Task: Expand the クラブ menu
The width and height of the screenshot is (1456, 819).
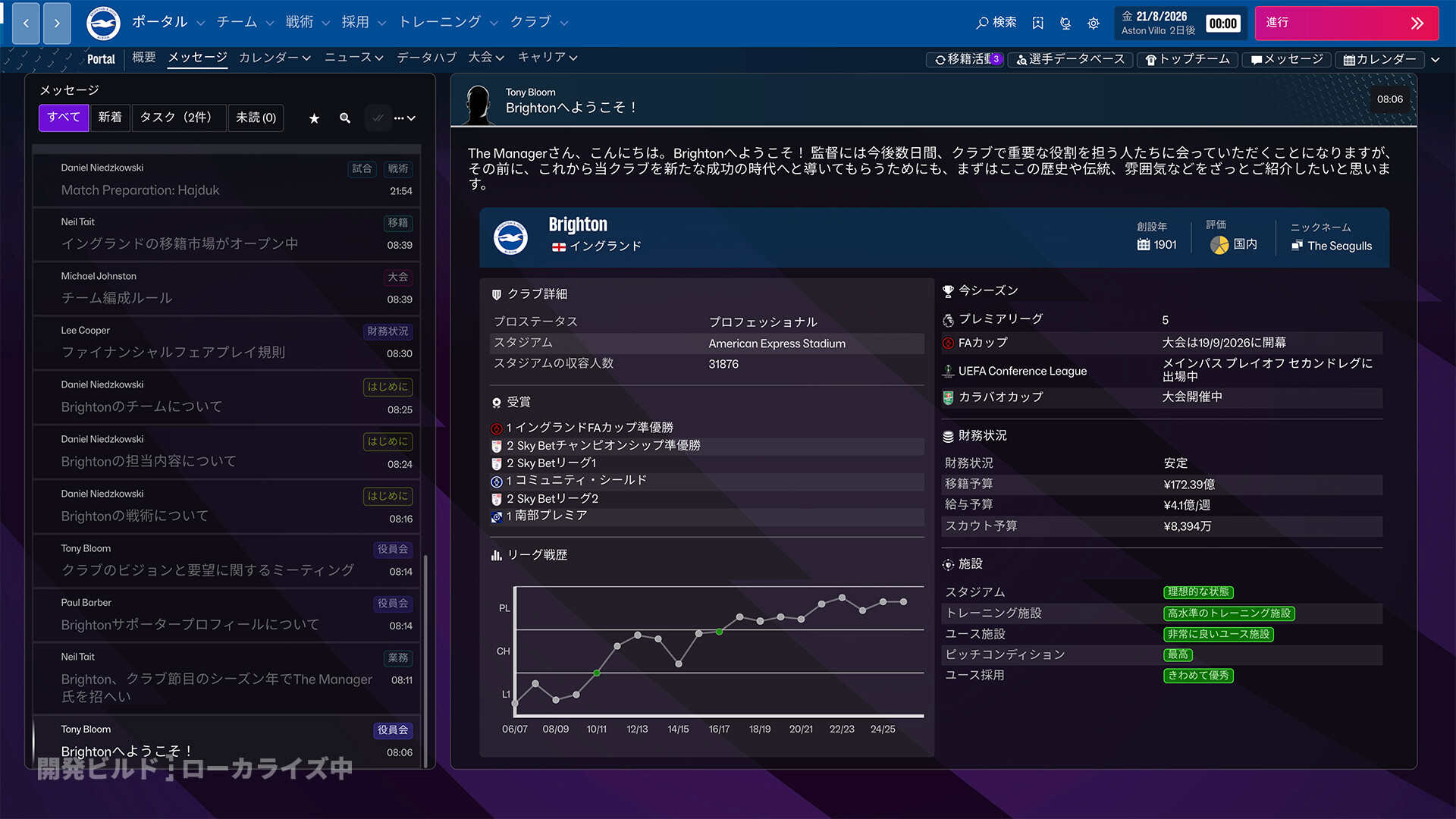Action: 538,22
